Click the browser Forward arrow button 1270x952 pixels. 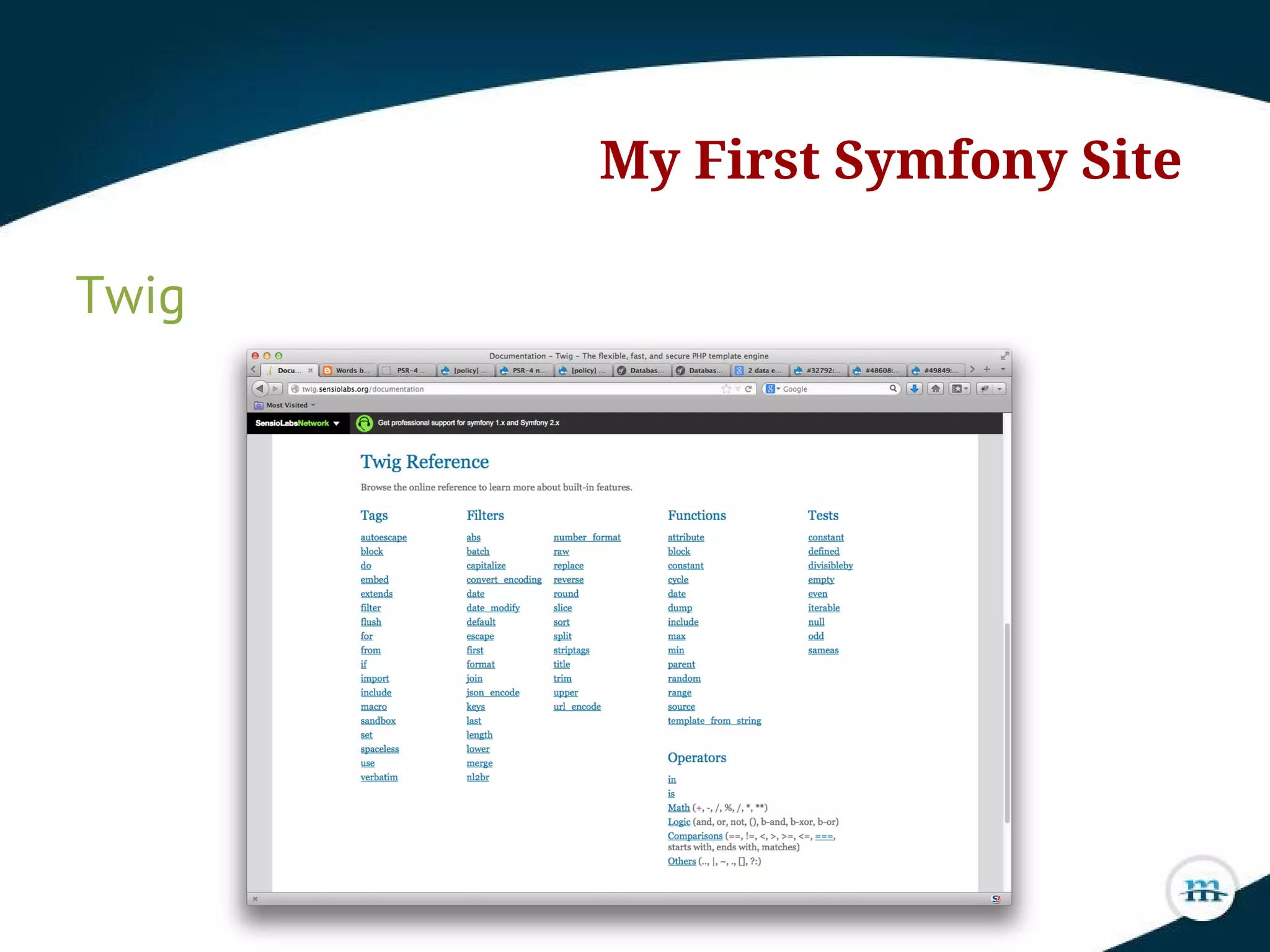(276, 389)
